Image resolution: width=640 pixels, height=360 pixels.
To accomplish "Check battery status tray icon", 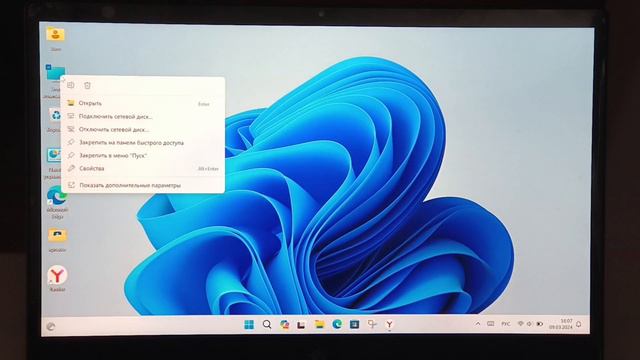I will click(x=540, y=324).
